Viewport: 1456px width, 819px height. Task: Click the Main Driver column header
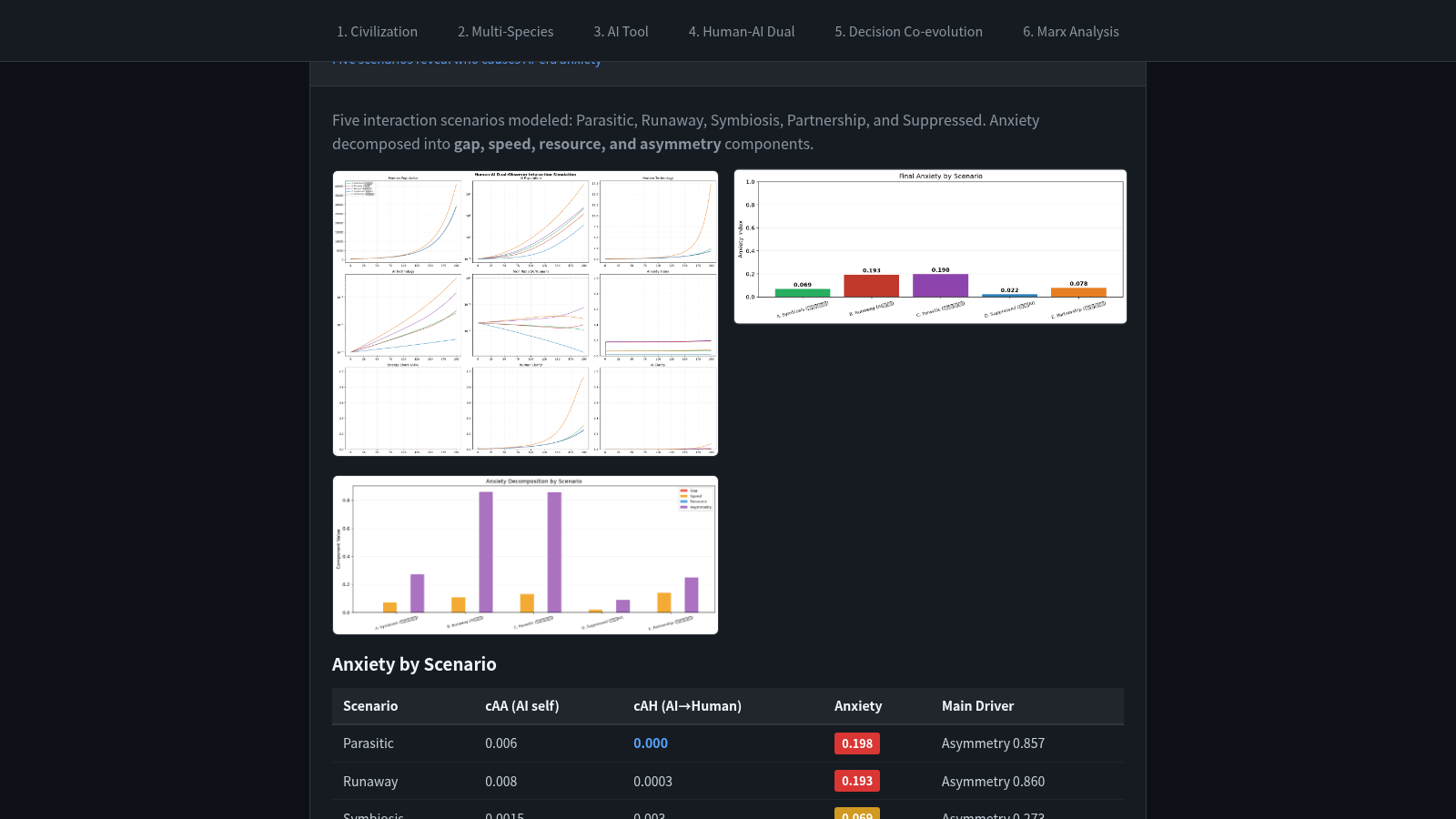pos(977,706)
